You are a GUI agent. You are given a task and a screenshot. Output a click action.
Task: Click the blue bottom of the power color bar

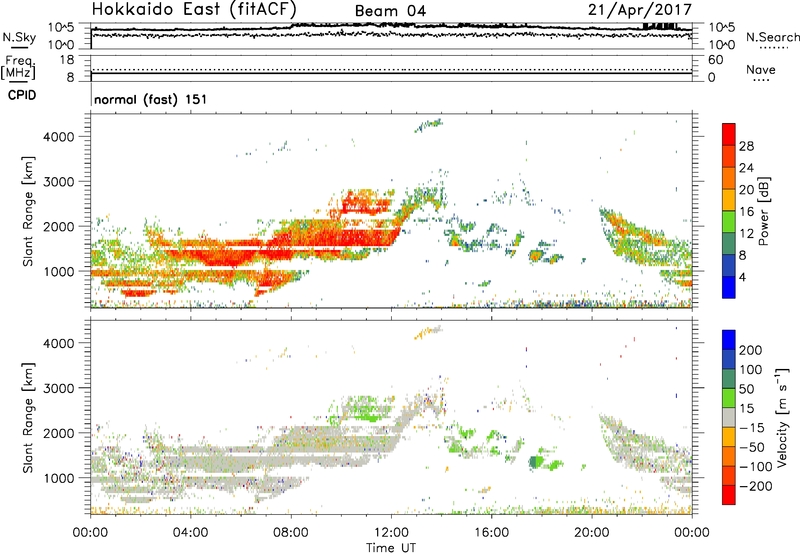729,287
